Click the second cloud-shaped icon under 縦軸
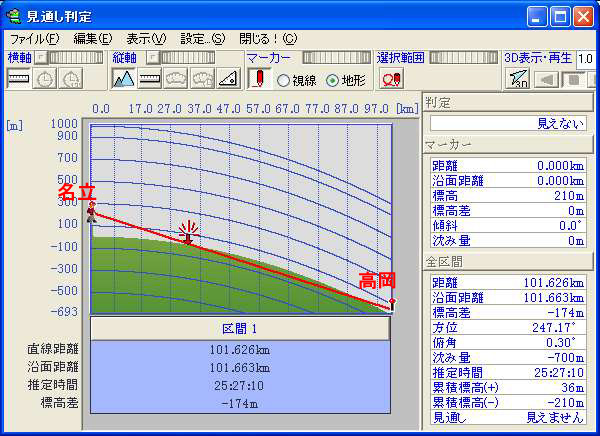Viewport: 600px width, 436px height. click(x=202, y=79)
